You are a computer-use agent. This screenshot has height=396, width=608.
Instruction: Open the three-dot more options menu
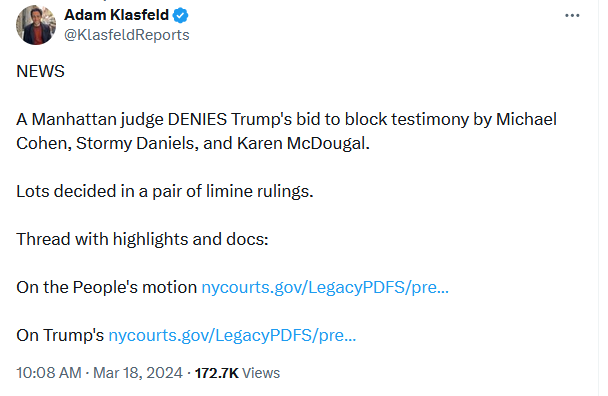572,16
